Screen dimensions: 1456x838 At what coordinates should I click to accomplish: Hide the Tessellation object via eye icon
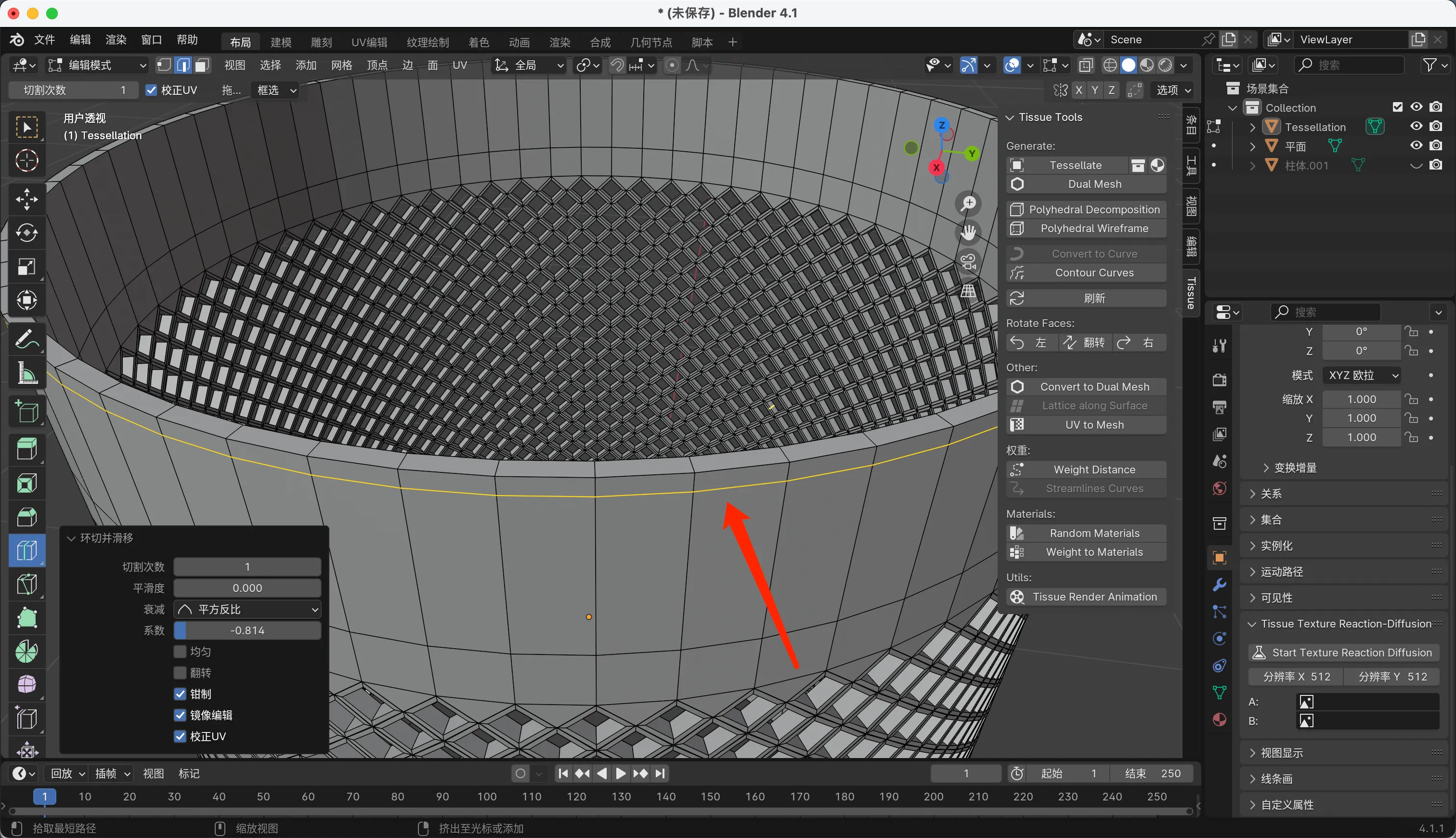(1417, 126)
